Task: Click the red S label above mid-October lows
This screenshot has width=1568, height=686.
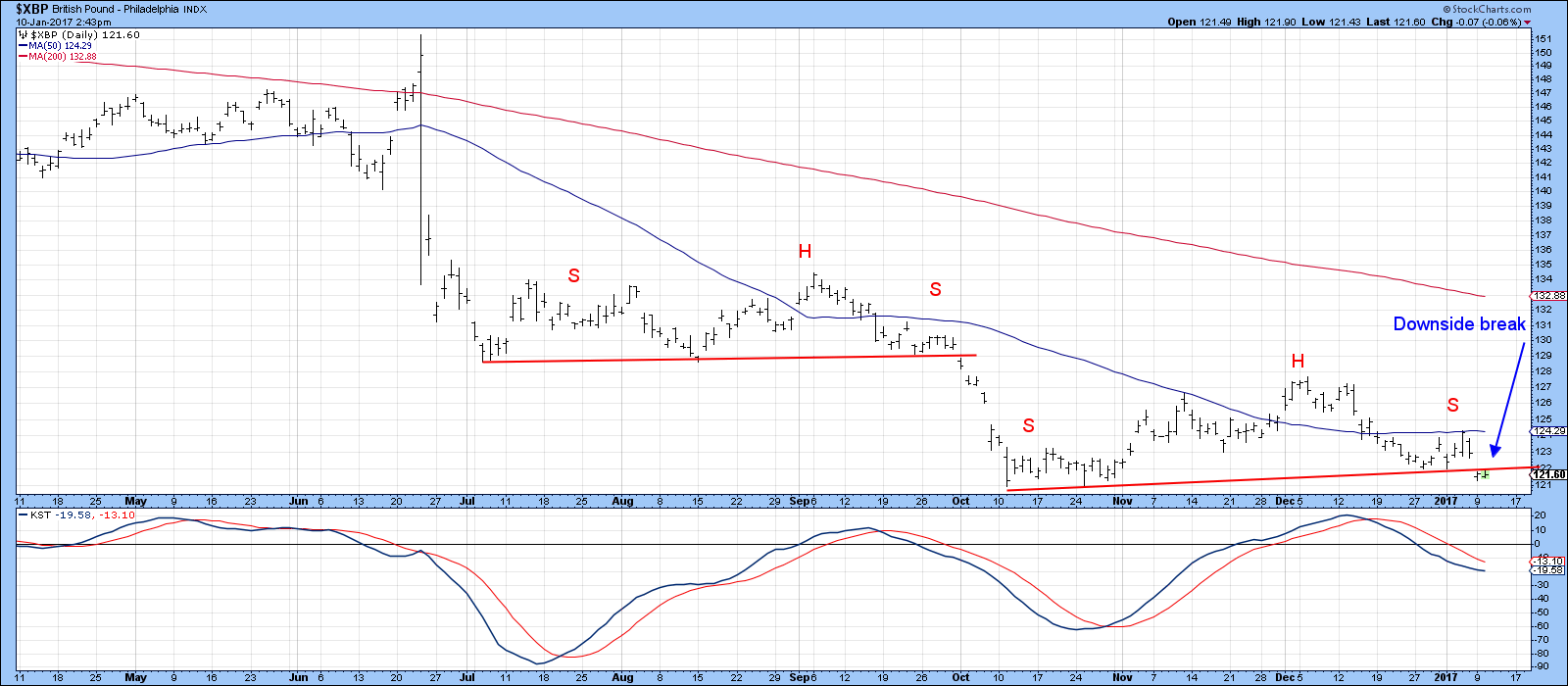Action: point(1028,425)
